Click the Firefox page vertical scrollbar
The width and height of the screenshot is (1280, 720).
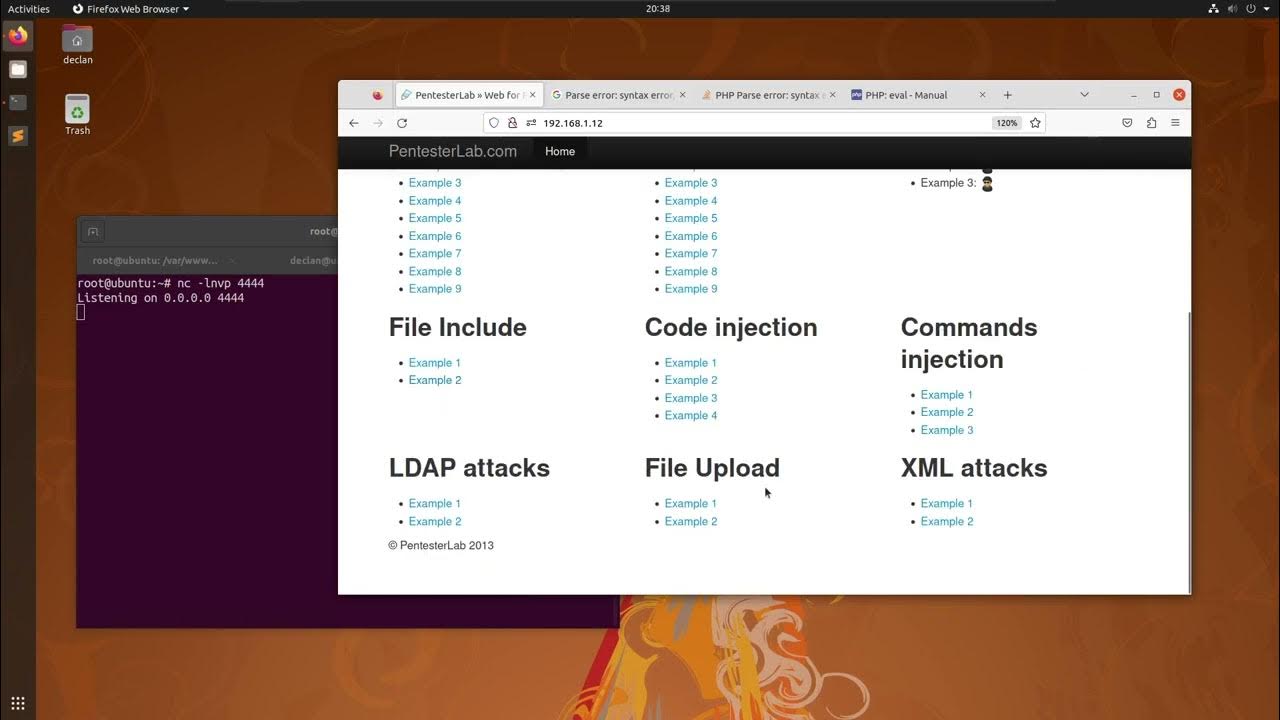click(1188, 452)
